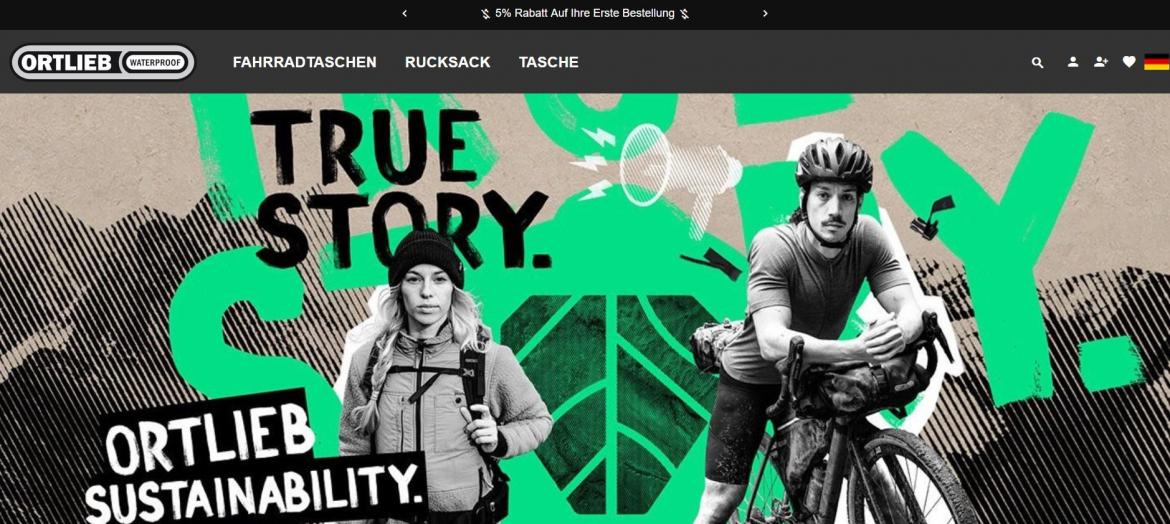Click the Ortlieb Sustainability hero banner

point(585,308)
